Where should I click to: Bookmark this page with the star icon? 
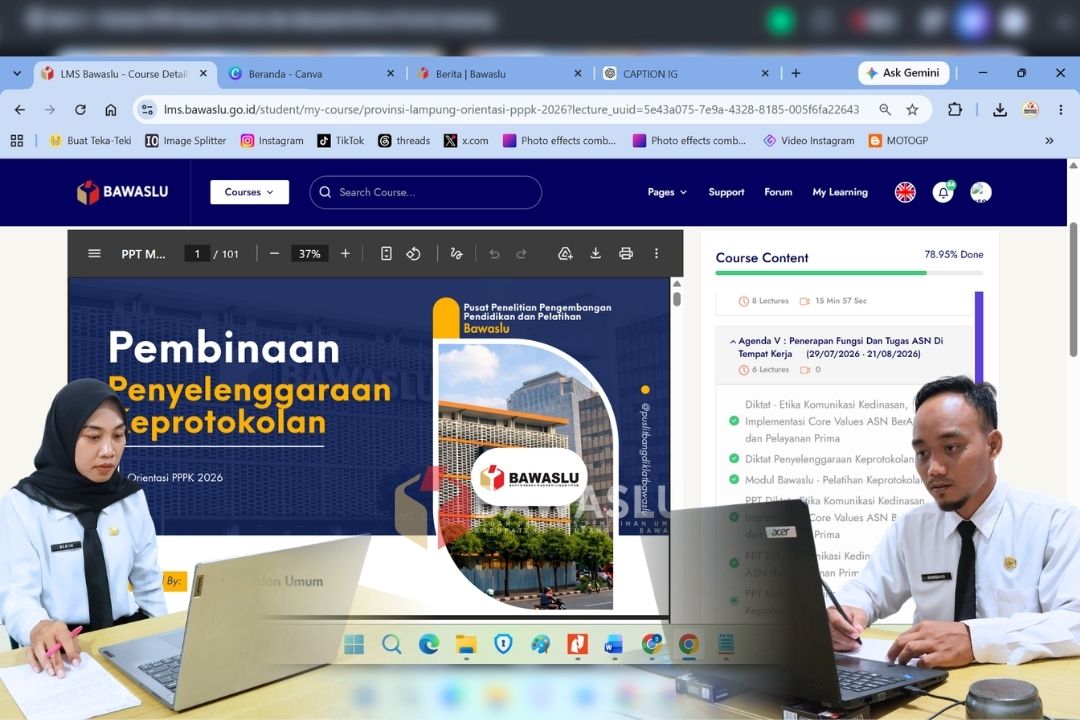pyautogui.click(x=913, y=110)
